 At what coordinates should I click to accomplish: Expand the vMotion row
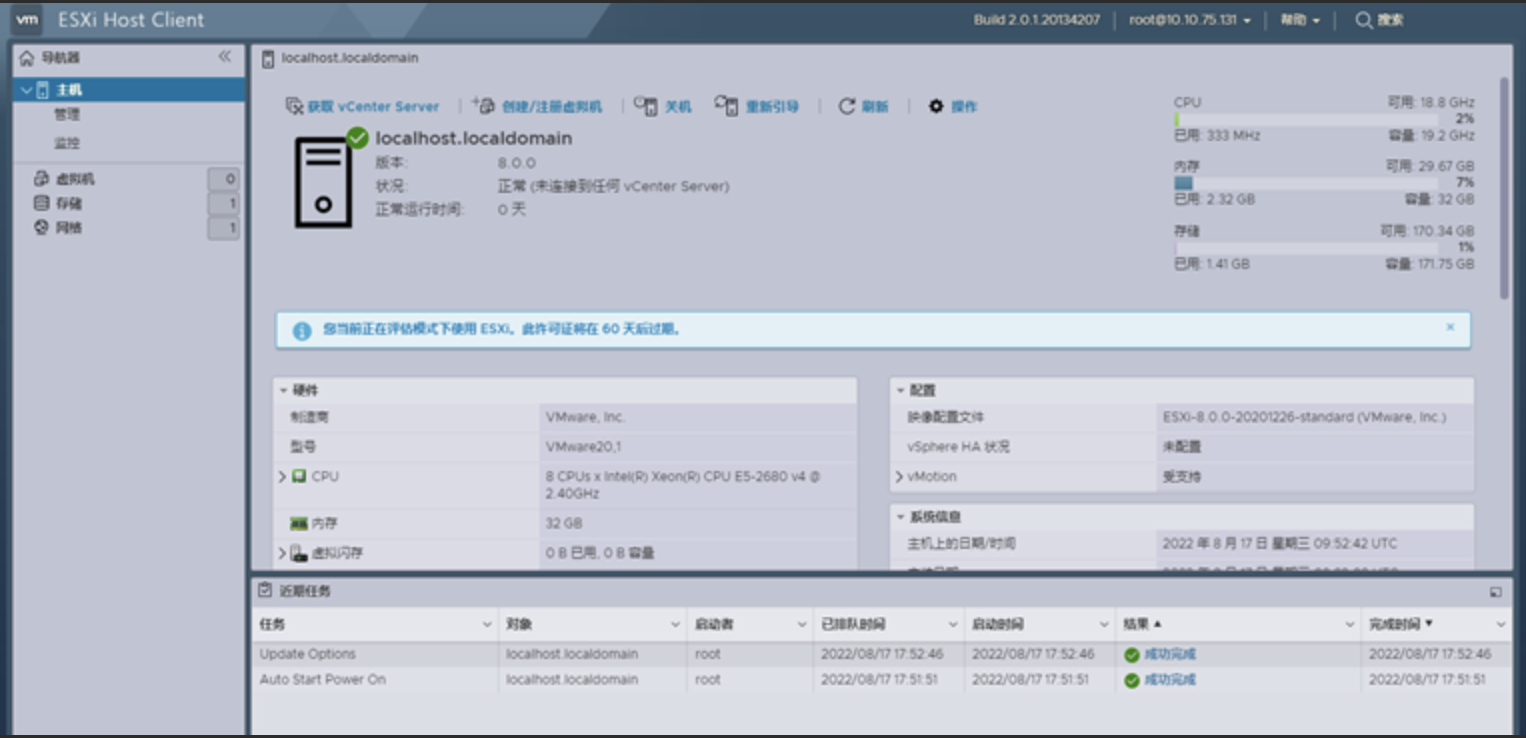[899, 477]
